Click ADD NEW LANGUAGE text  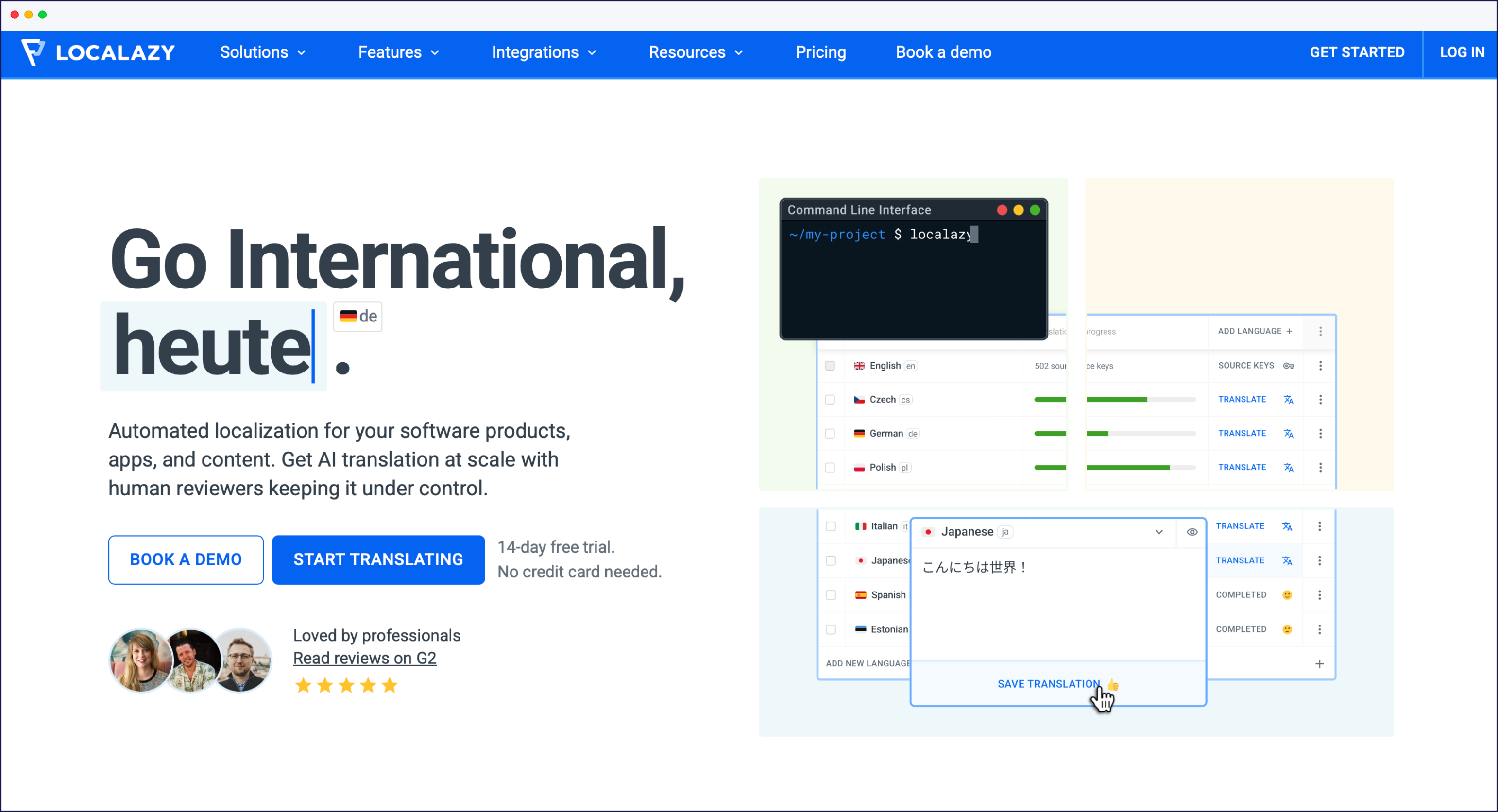click(x=868, y=664)
